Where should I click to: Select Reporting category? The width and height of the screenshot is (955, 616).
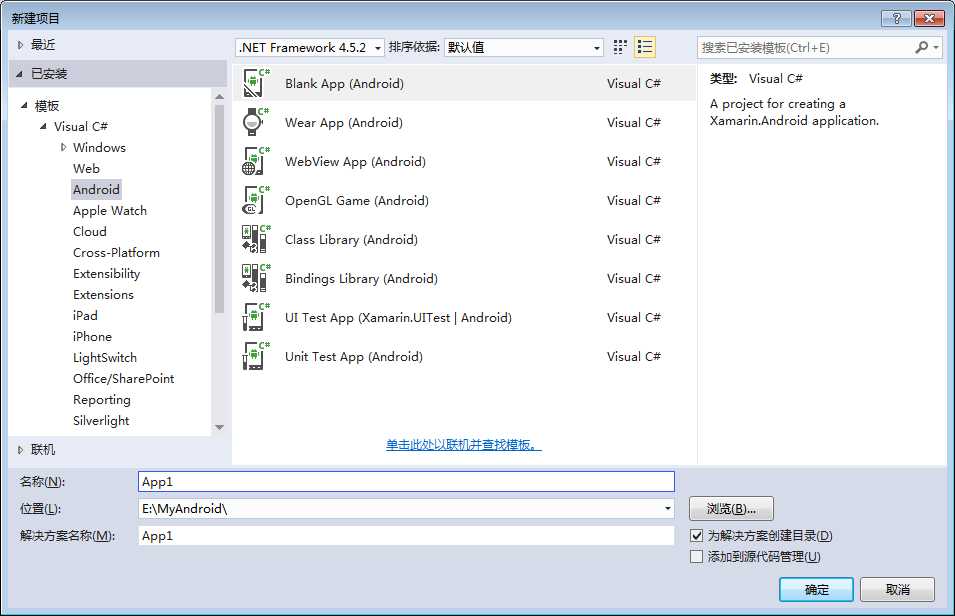click(x=102, y=400)
